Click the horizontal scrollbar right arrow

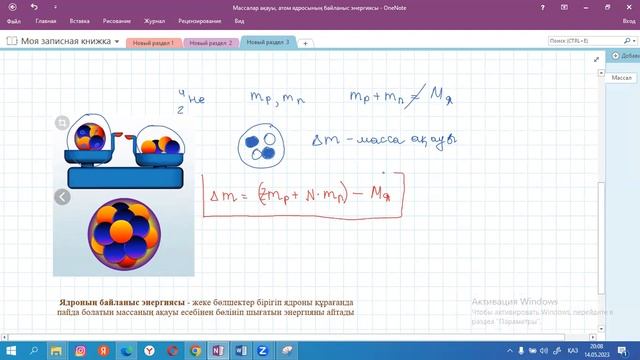[593, 337]
